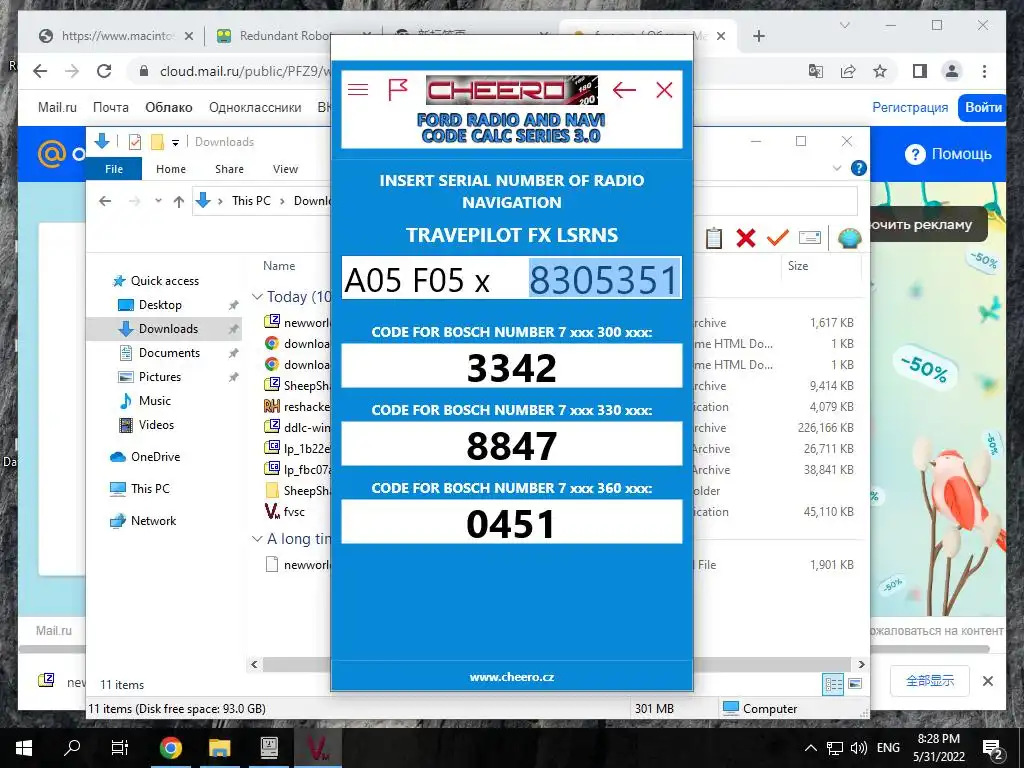Click the highlighted serial number field 8305351
The width and height of the screenshot is (1024, 768).
604,279
